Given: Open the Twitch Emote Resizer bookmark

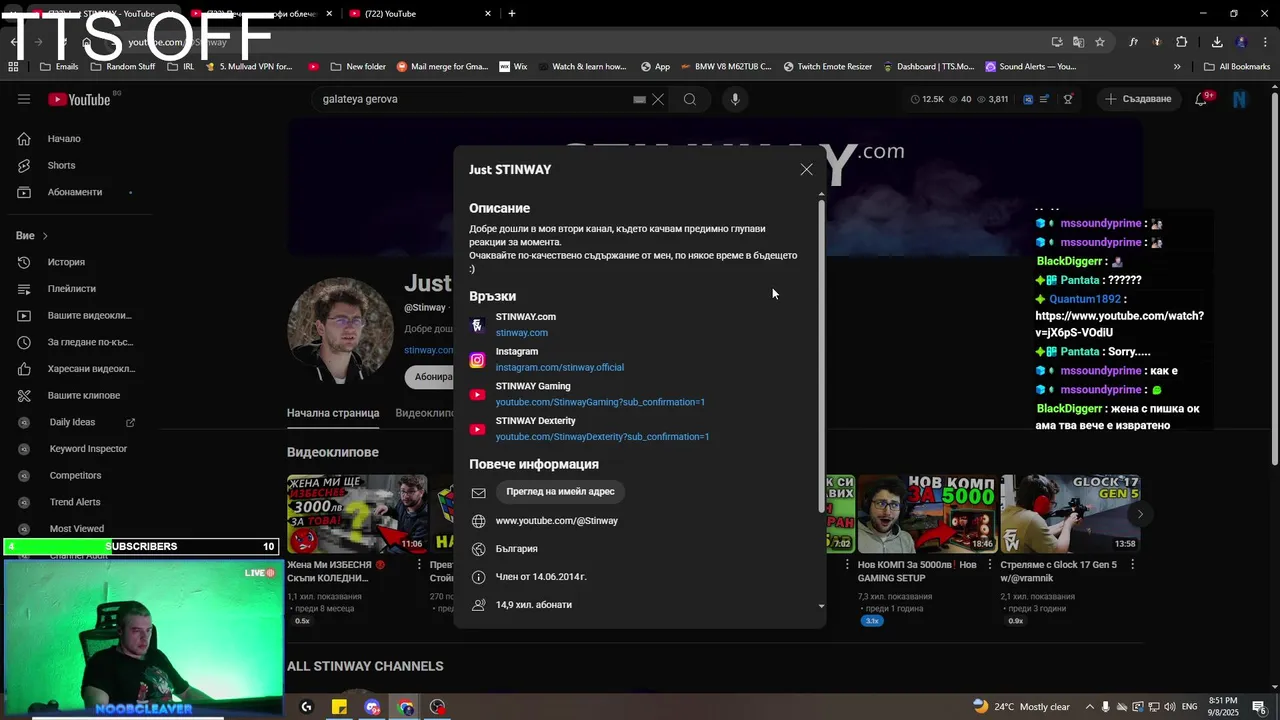Looking at the screenshot, I should (828, 67).
